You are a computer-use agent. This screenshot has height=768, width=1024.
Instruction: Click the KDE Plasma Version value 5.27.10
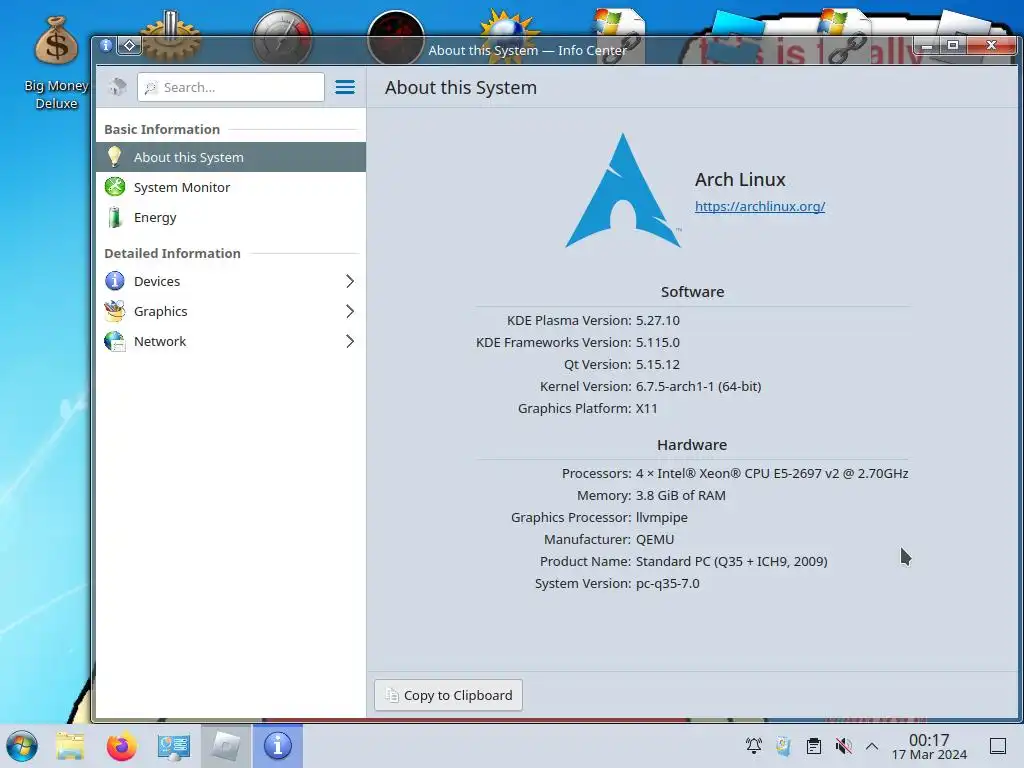(x=658, y=321)
